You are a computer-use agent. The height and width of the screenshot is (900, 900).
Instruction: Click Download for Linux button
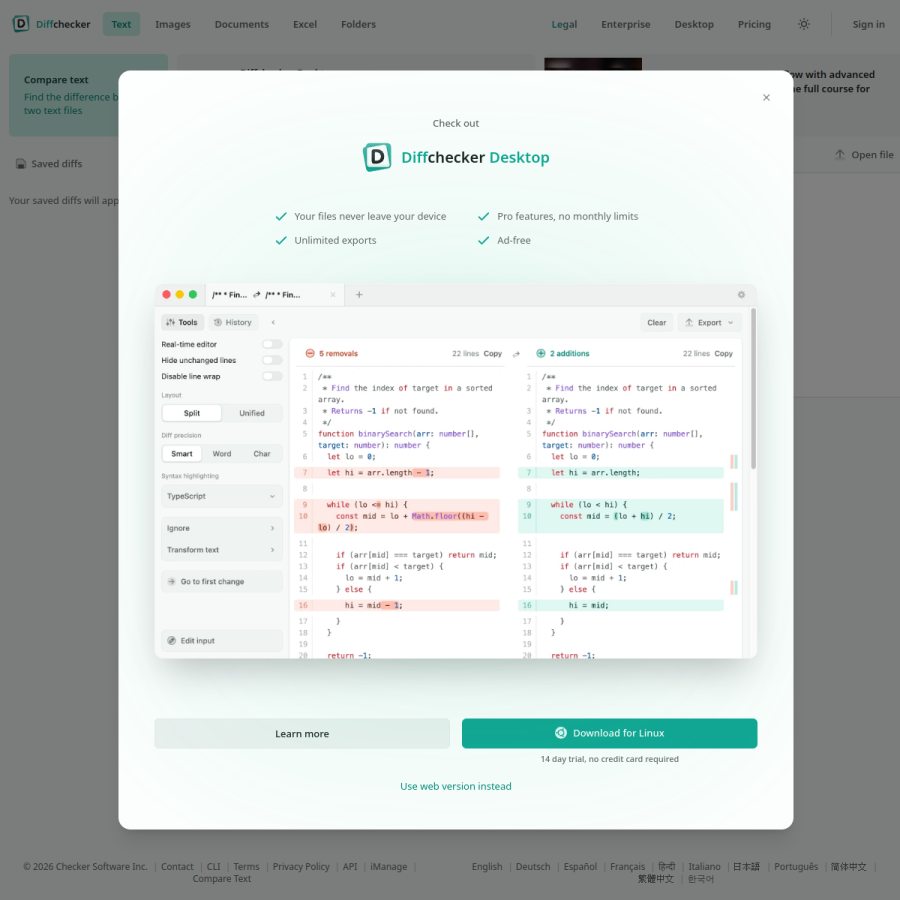[x=610, y=734]
